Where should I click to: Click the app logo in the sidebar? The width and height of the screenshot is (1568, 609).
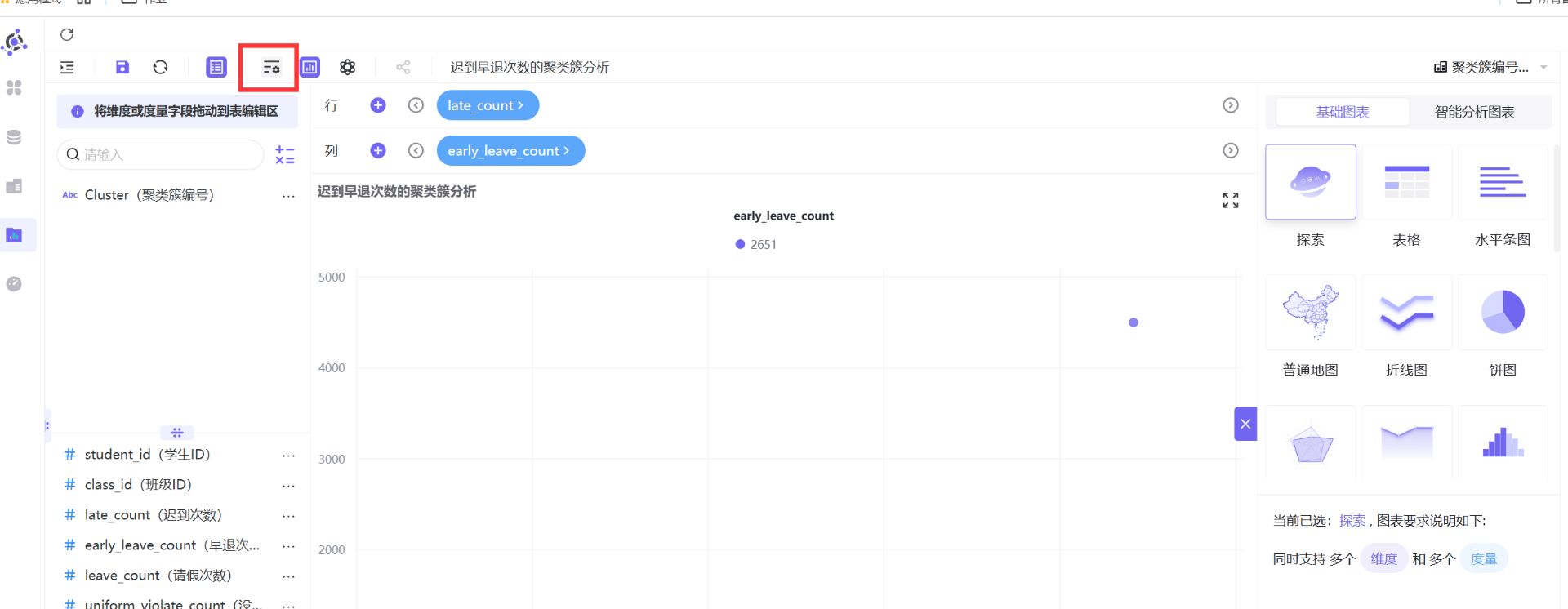[x=15, y=41]
